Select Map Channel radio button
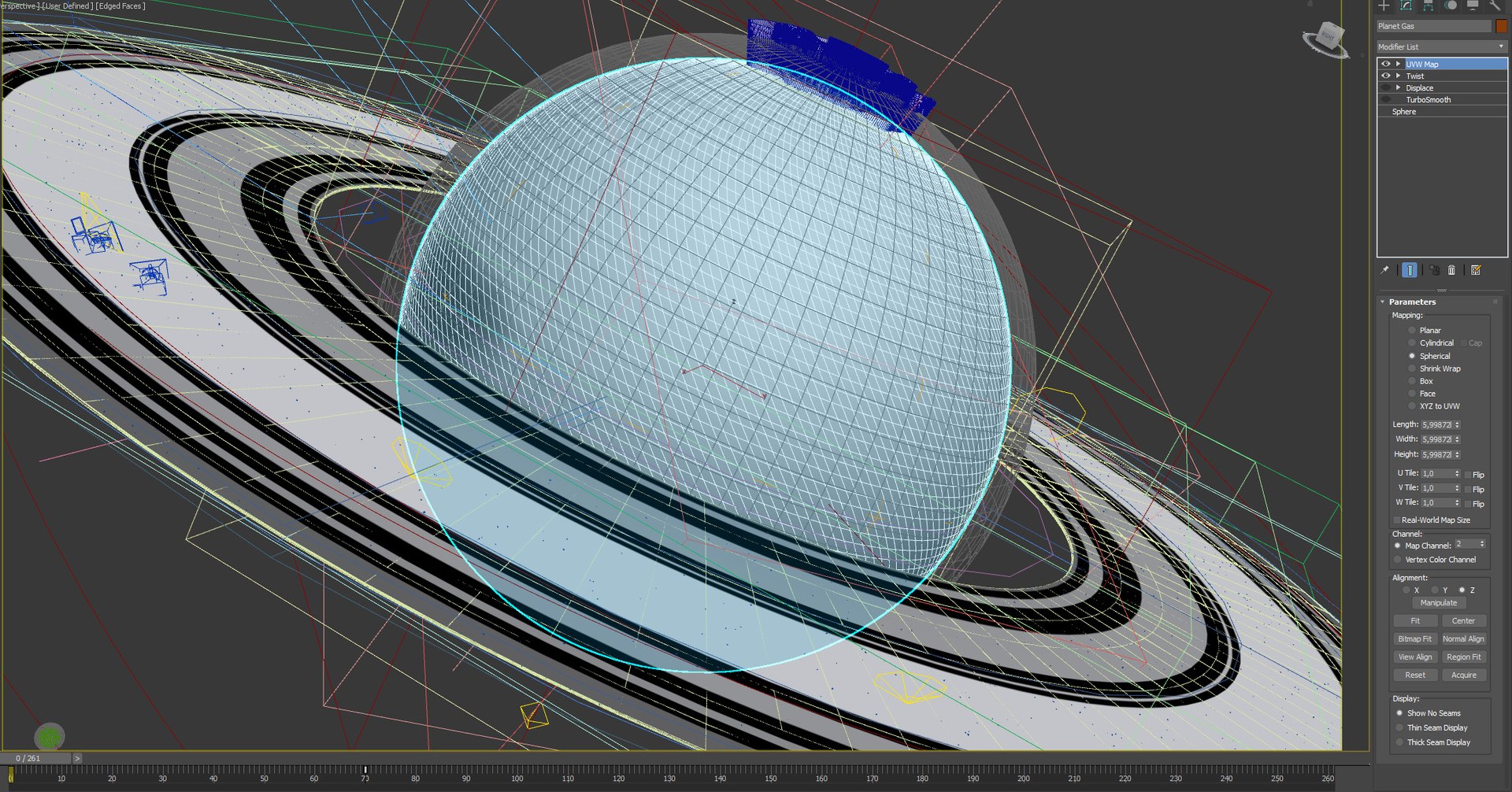The image size is (1512, 792). tap(1398, 546)
